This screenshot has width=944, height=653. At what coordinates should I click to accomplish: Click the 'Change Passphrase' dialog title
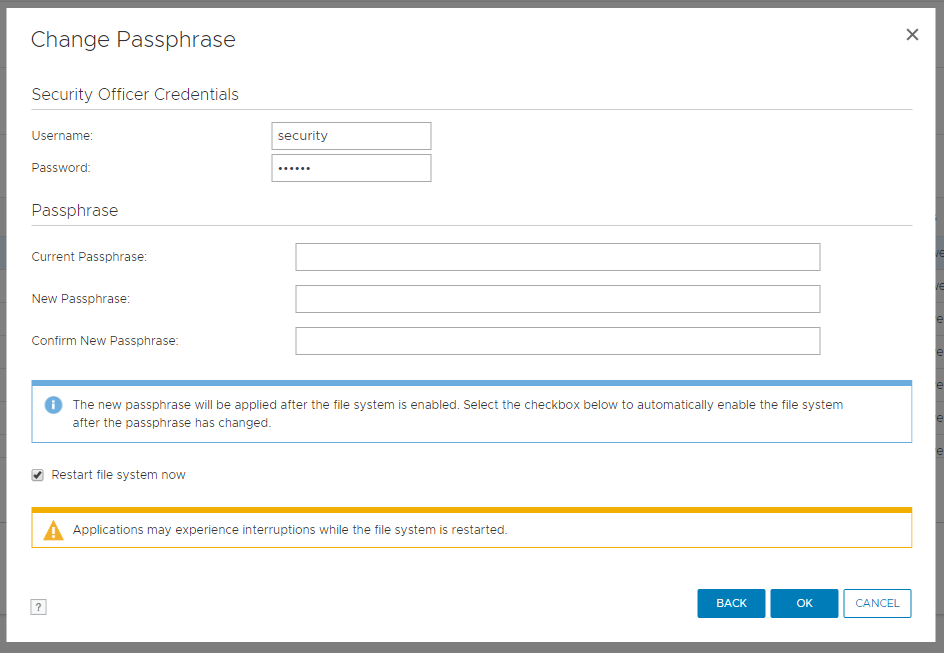133,40
